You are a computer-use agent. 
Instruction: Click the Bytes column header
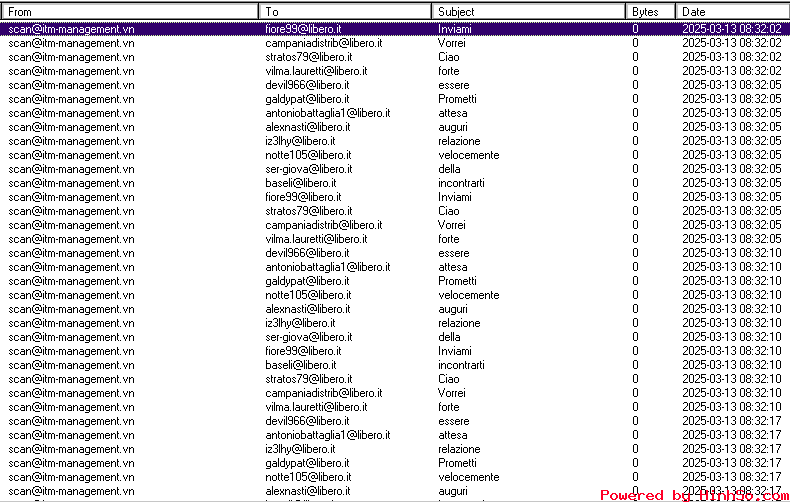(x=650, y=12)
